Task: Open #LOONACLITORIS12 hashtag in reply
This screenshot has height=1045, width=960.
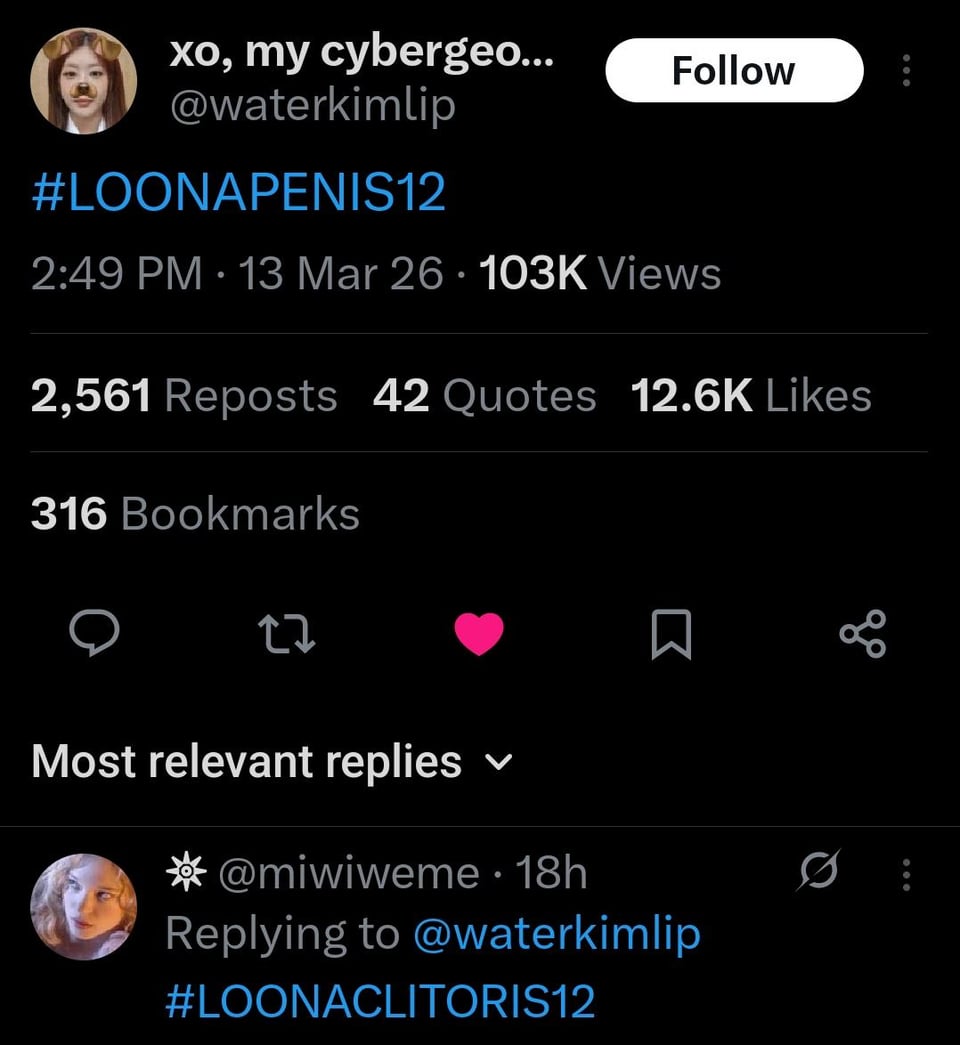Action: 380,1001
